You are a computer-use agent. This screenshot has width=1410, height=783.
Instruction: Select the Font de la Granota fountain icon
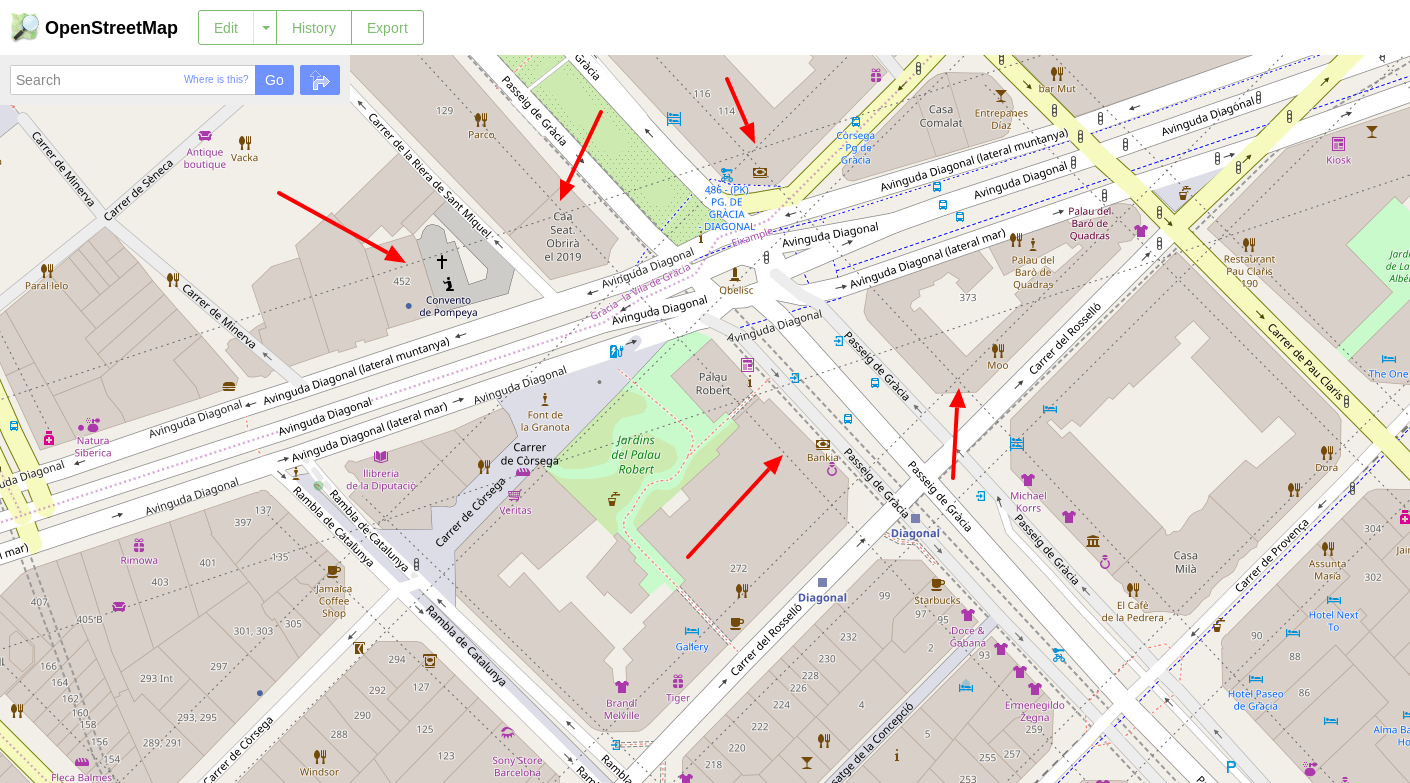545,400
